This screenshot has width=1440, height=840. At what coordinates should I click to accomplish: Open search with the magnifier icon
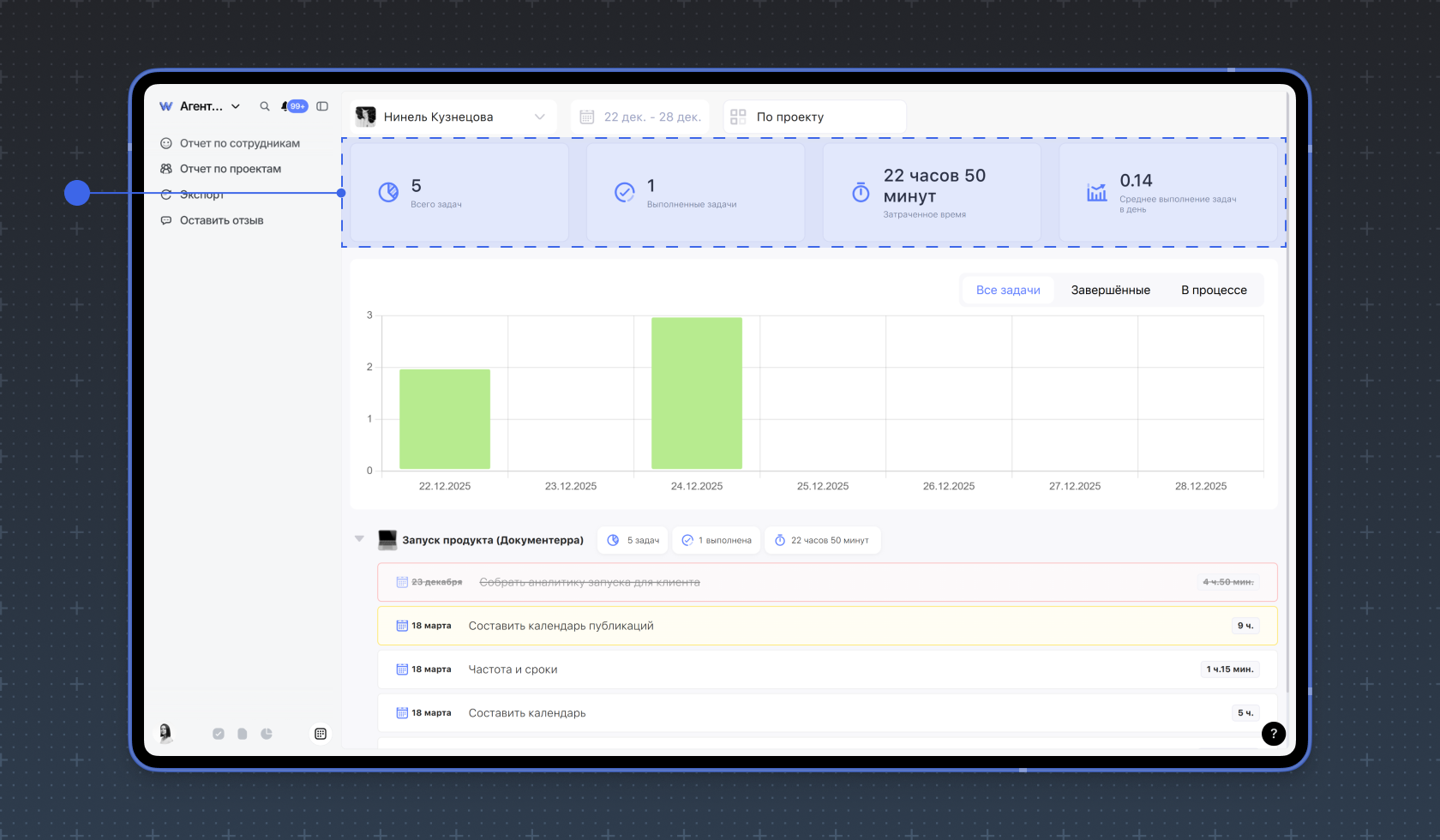tap(265, 106)
